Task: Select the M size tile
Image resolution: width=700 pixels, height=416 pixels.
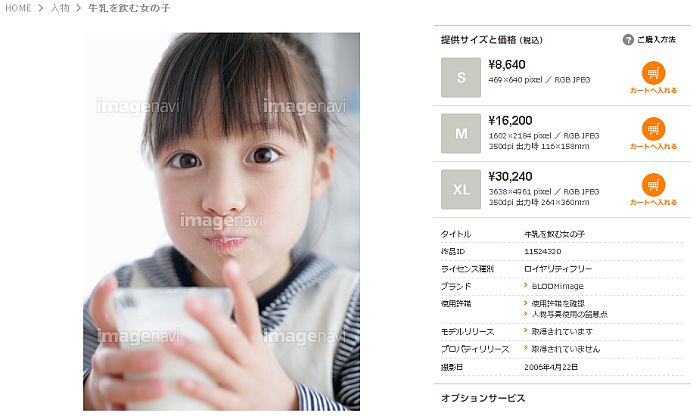Action: pyautogui.click(x=461, y=133)
